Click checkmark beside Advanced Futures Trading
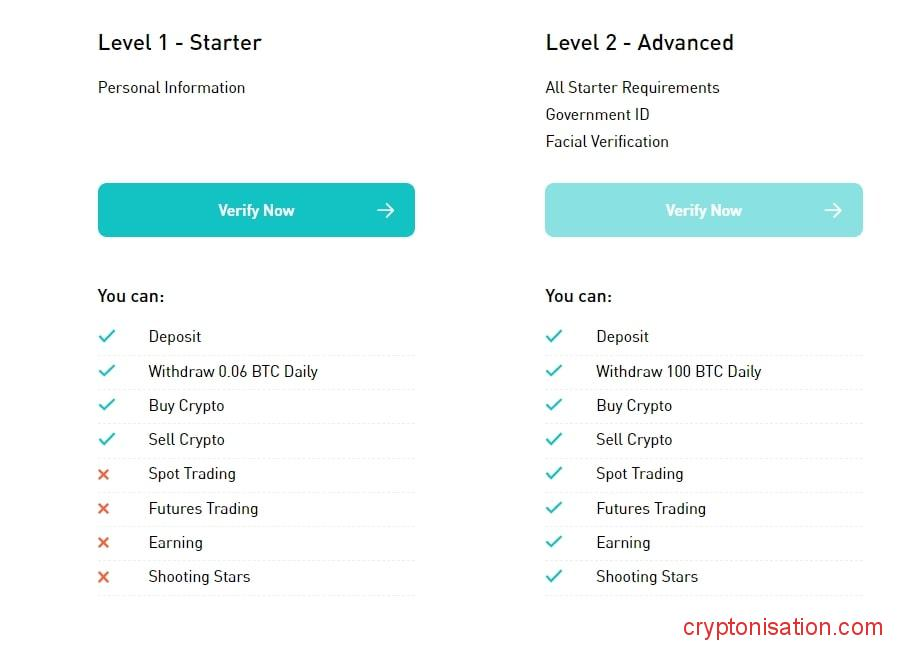The image size is (904, 654). point(554,508)
